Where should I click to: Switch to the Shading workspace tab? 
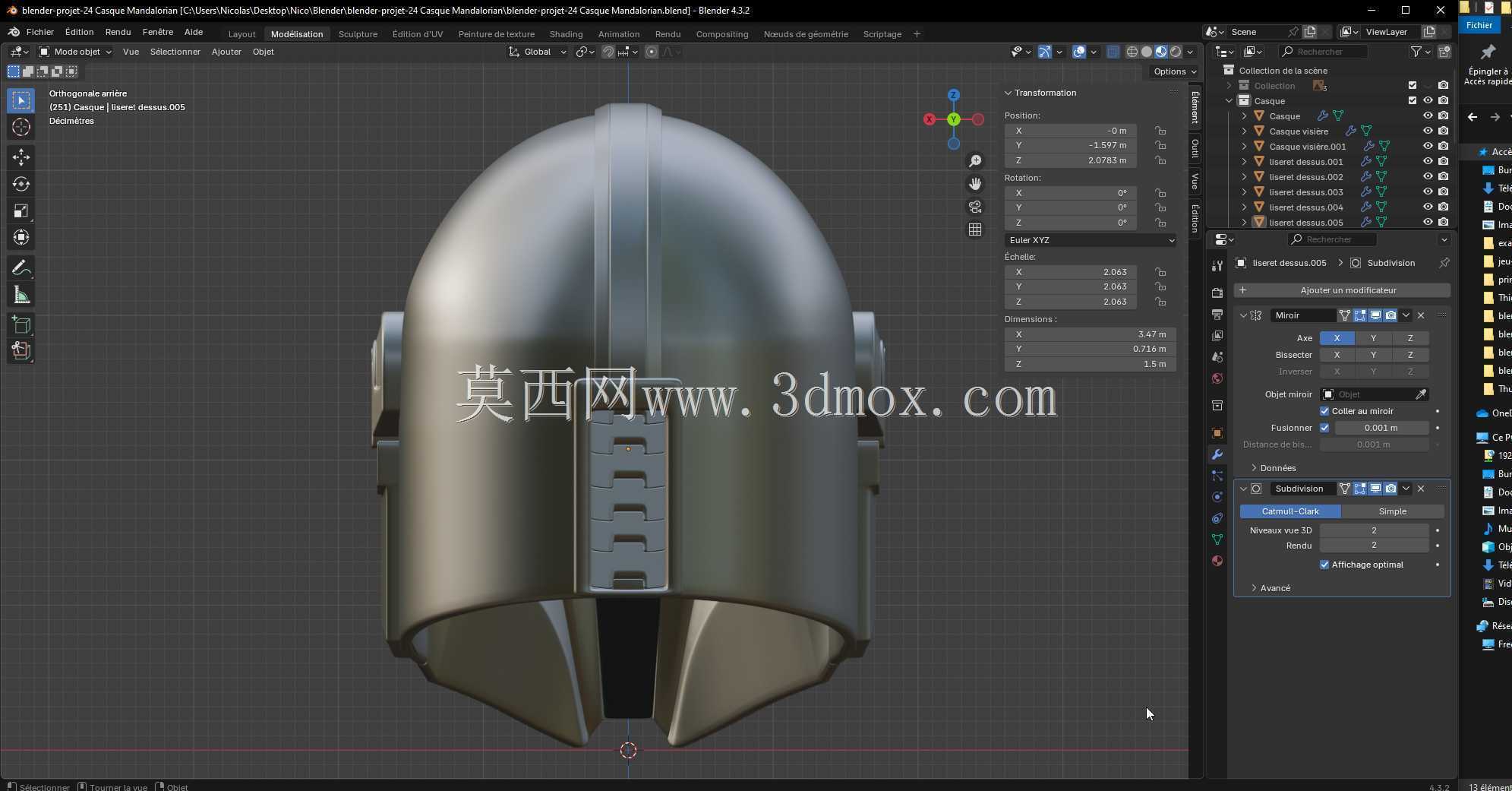[x=566, y=34]
